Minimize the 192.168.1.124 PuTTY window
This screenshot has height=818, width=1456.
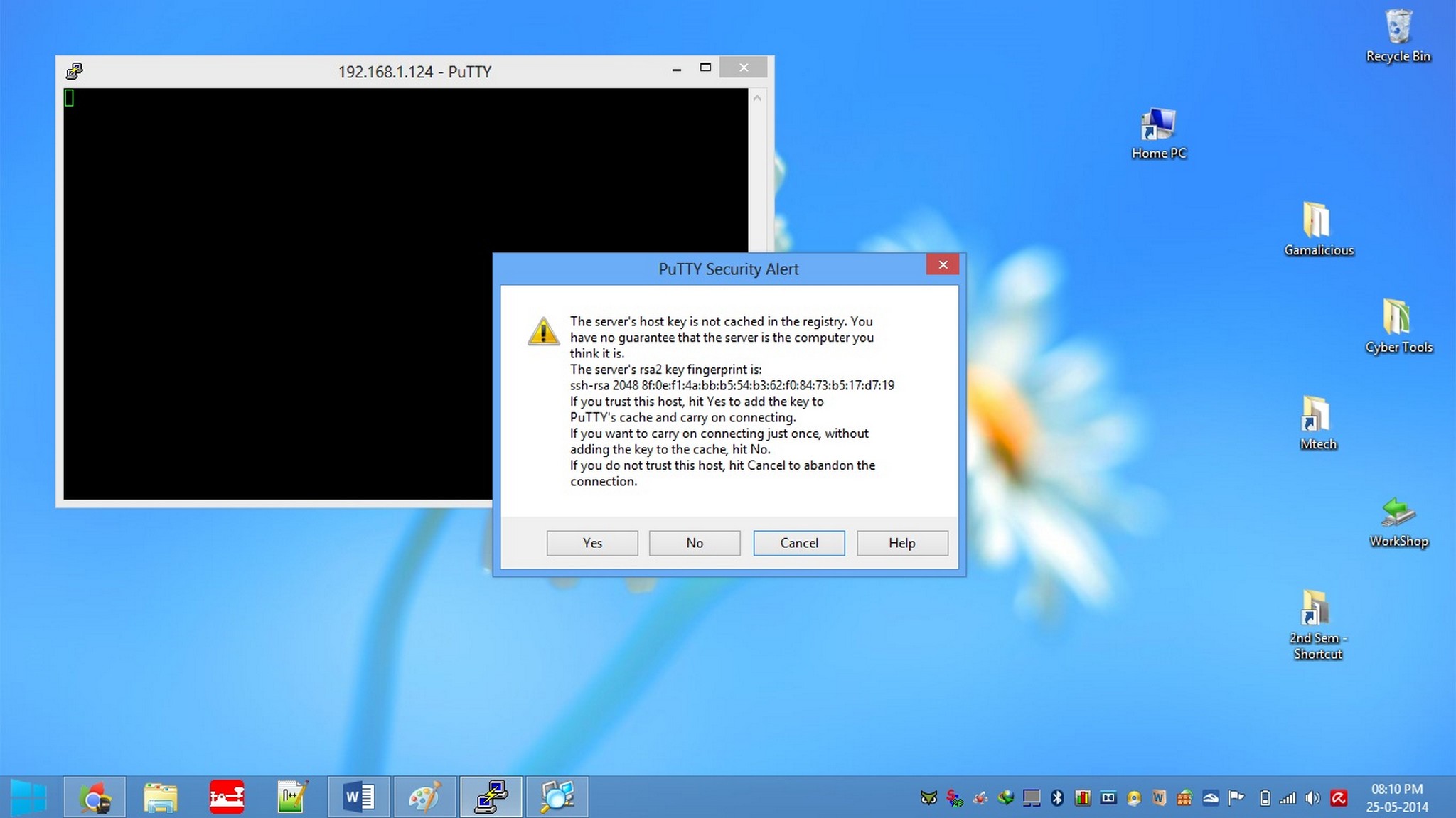676,68
